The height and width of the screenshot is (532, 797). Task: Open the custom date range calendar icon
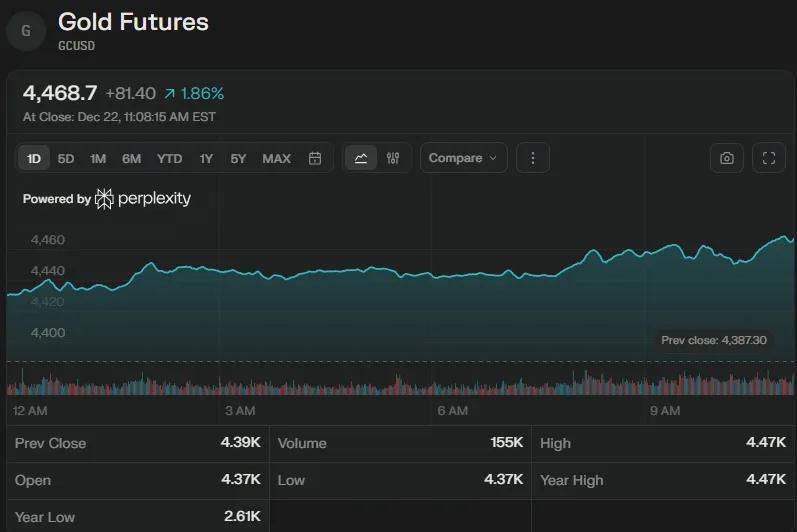[x=315, y=158]
